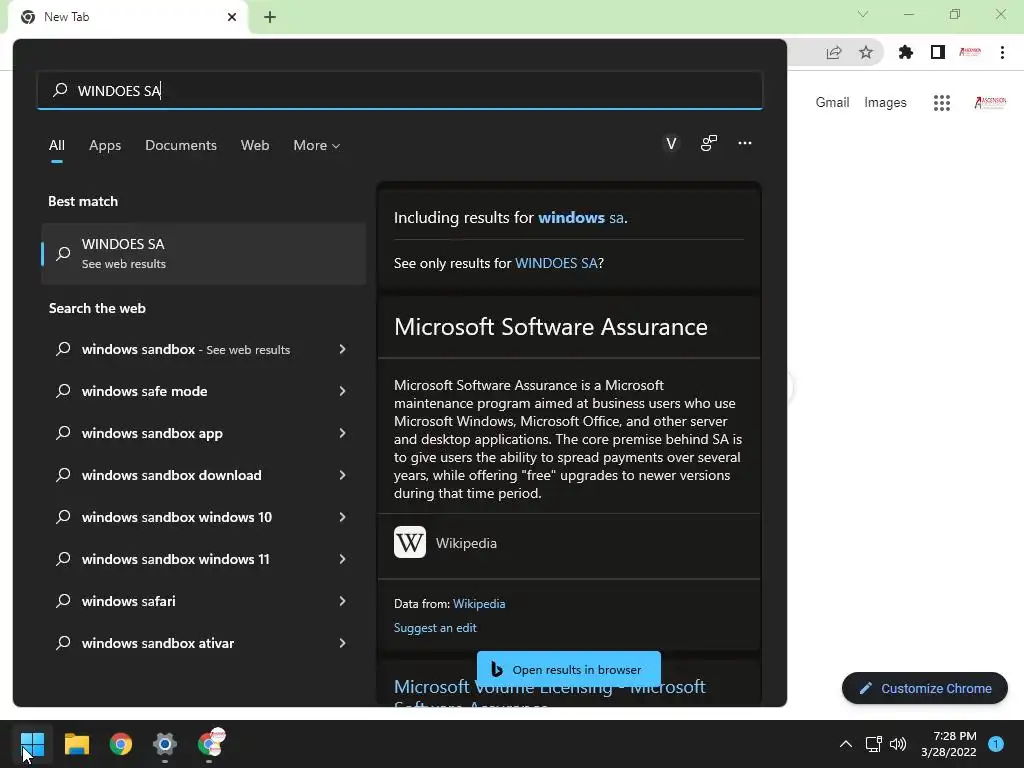Launch Google Chrome from taskbar
Image resolution: width=1024 pixels, height=768 pixels.
pyautogui.click(x=121, y=744)
